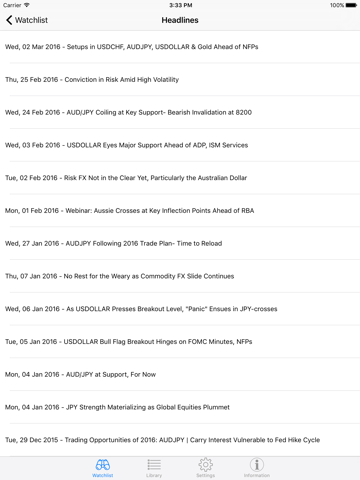The width and height of the screenshot is (360, 480).
Task: Tap the back chevron beside Watchlist
Action: pos(9,20)
